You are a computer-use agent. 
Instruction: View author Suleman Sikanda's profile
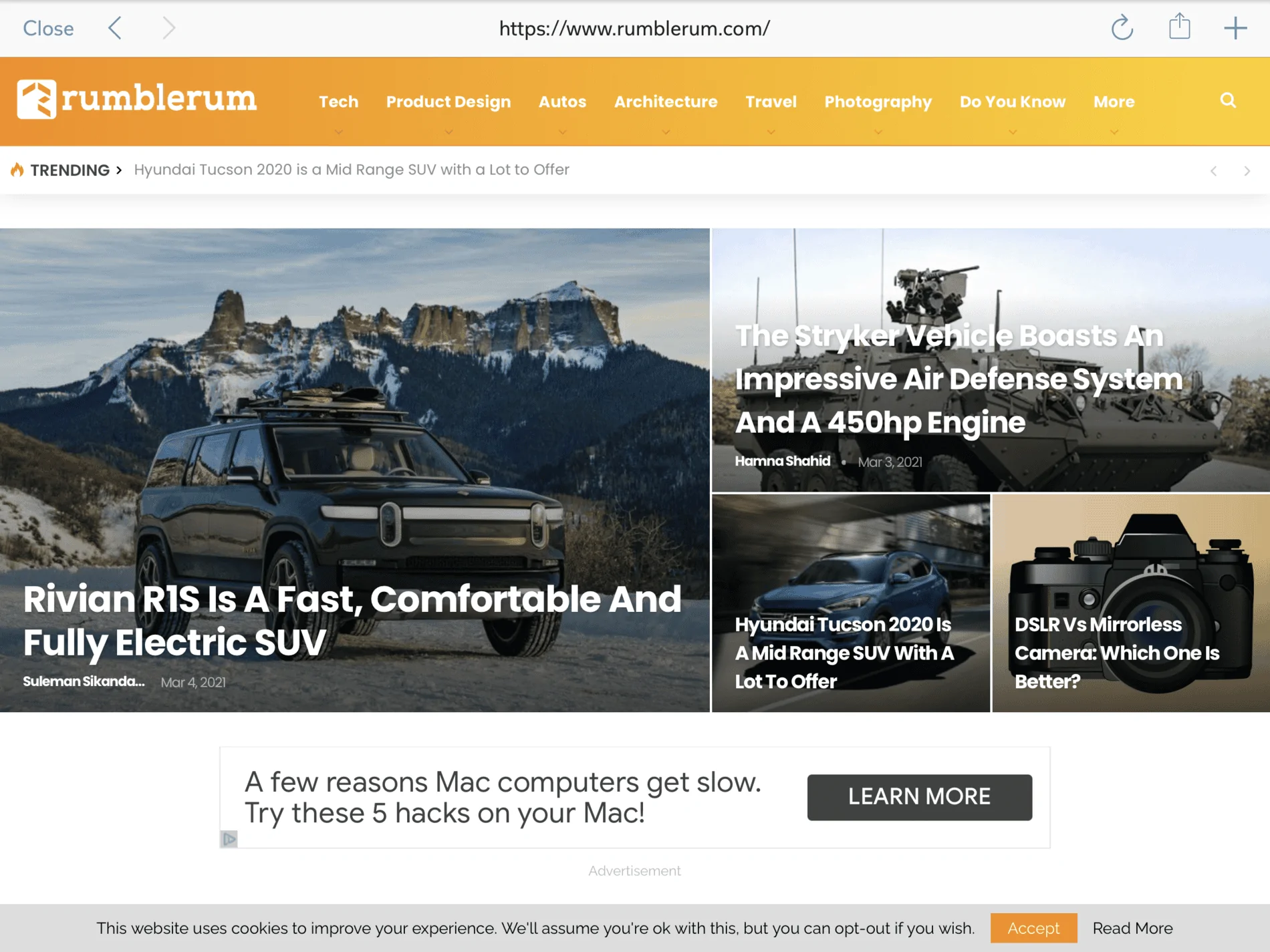(84, 681)
